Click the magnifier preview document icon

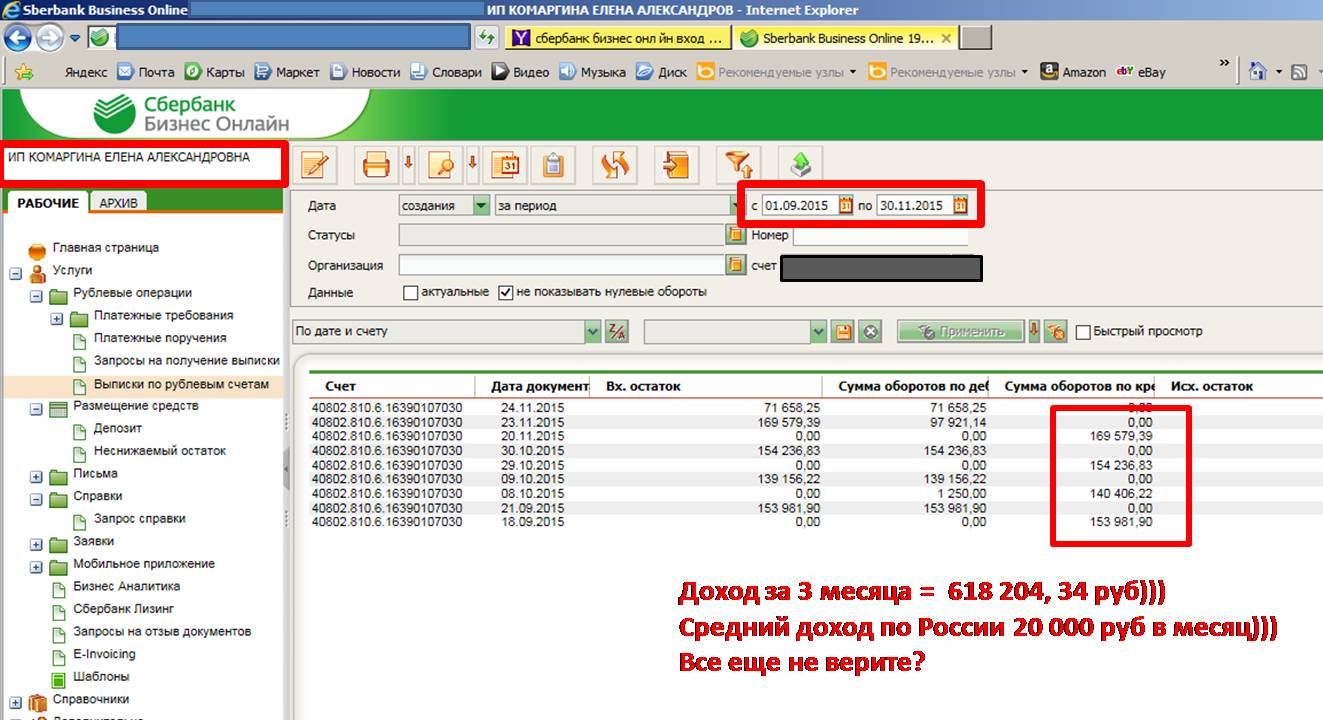(x=441, y=164)
